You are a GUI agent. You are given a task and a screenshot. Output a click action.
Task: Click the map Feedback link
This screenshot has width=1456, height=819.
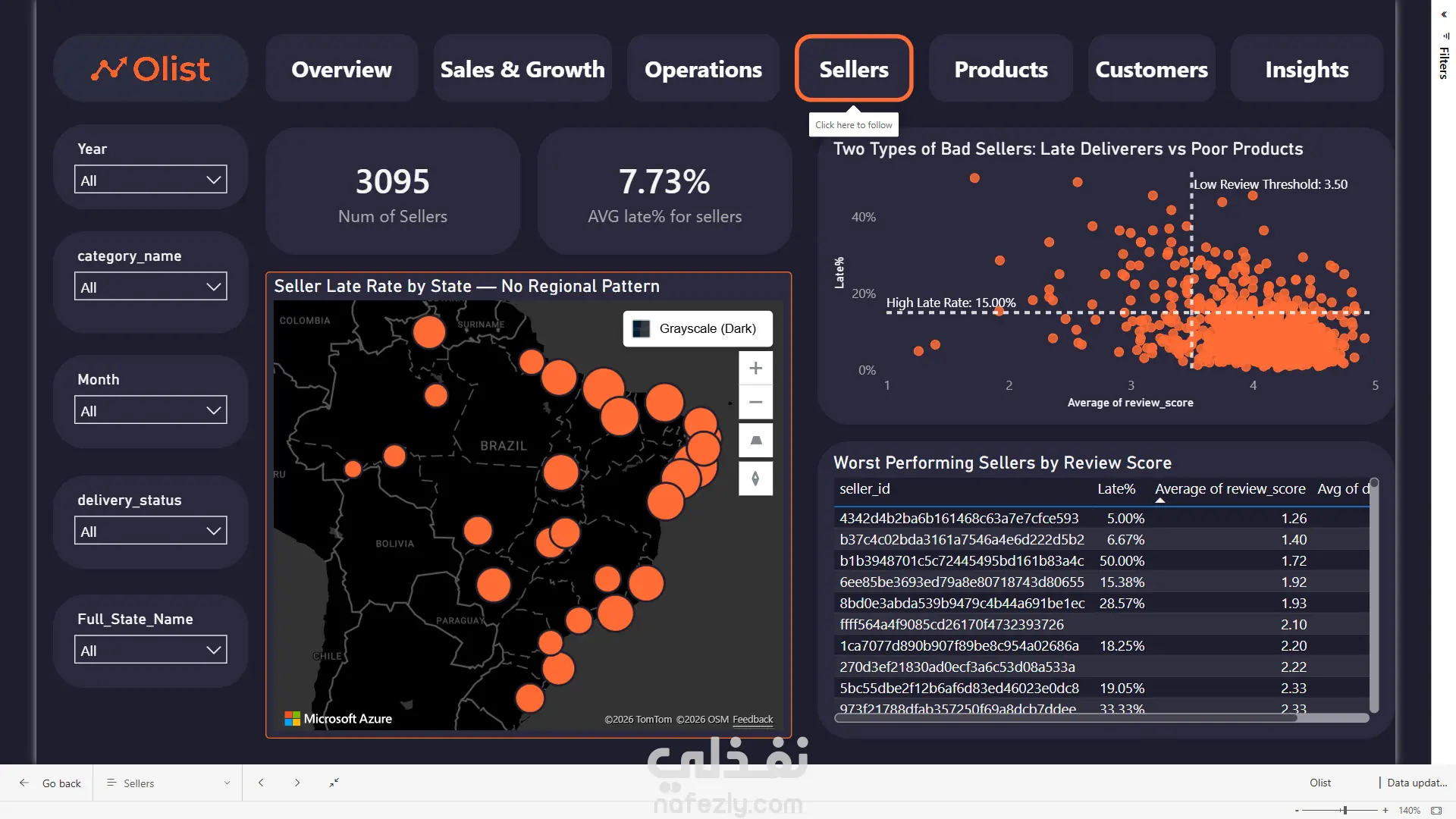pyautogui.click(x=752, y=720)
